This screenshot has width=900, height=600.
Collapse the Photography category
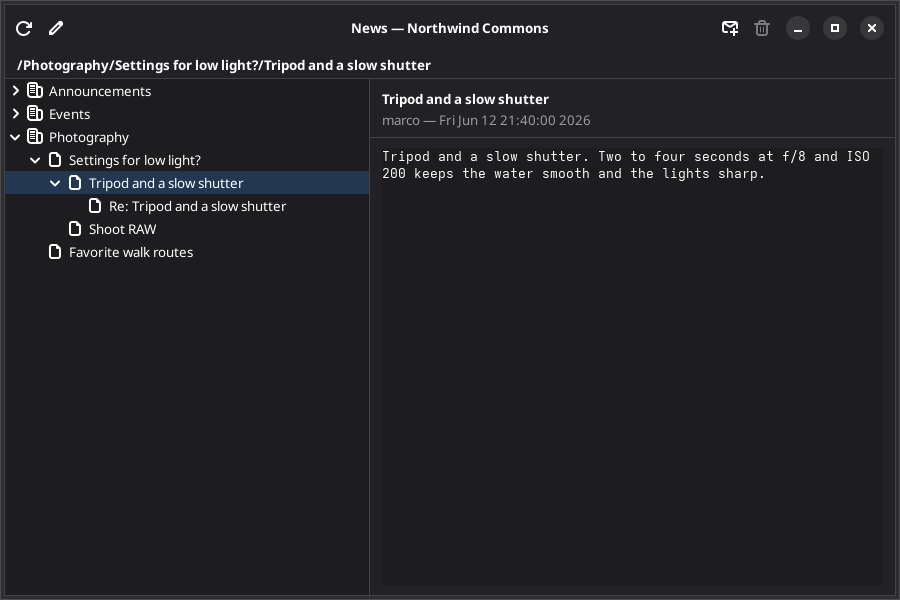click(15, 137)
